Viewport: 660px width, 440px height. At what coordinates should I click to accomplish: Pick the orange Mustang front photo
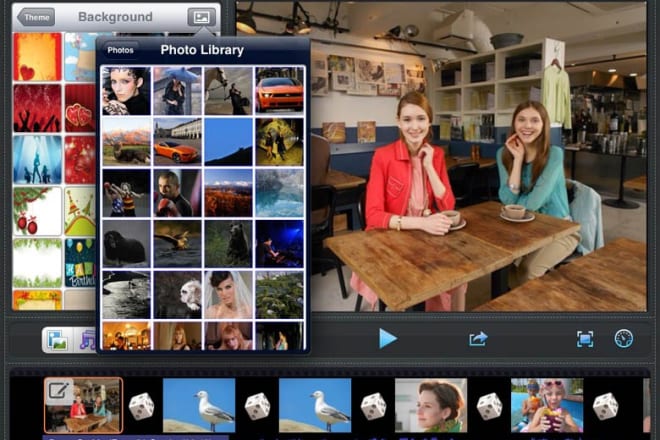coord(279,91)
